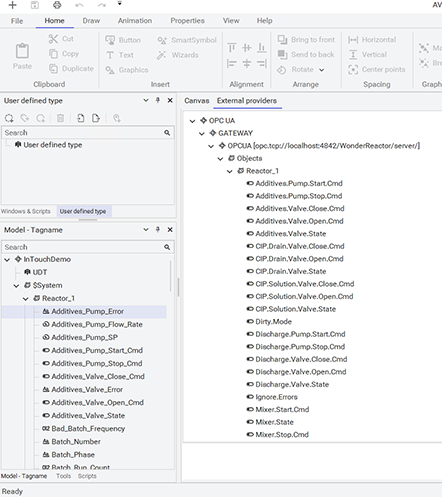The image size is (442, 497).
Task: Pin the Model - Tagname panel
Action: (x=158, y=229)
